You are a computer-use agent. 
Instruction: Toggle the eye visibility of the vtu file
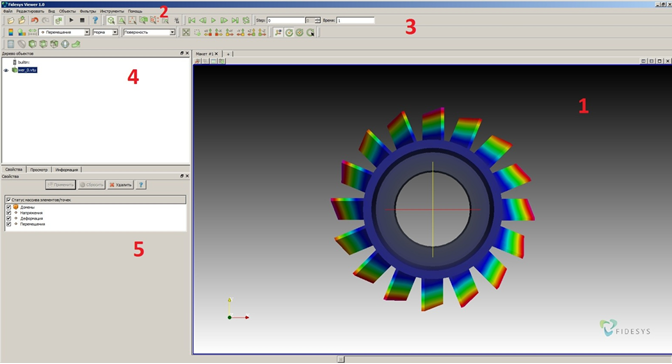point(6,70)
